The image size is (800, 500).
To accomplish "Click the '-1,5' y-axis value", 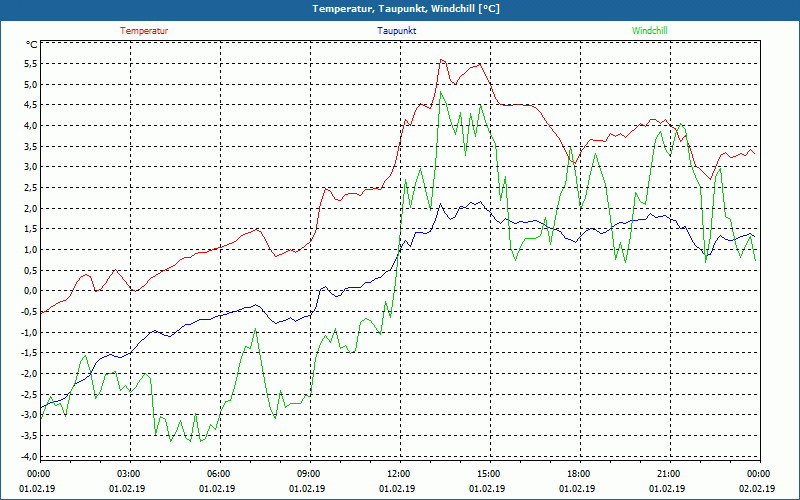I will 30,353.
